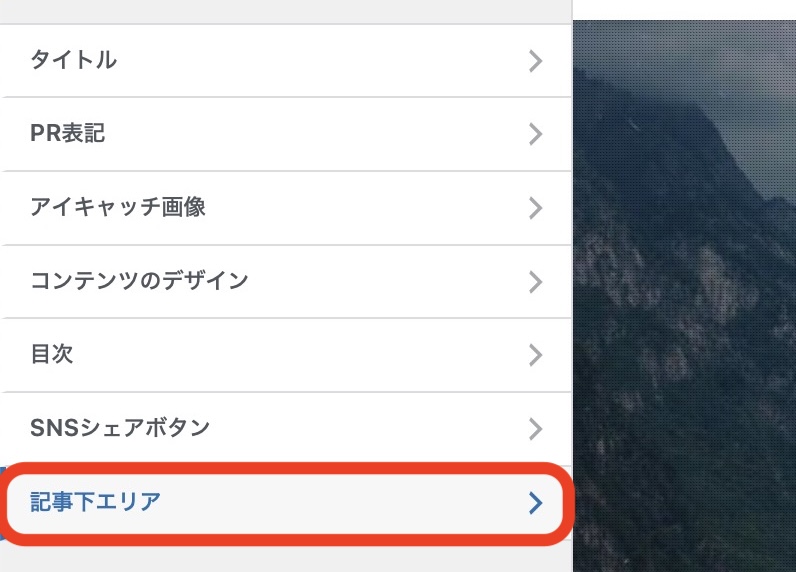
Task: Click the chevron icon beside 目次
Action: pos(536,355)
